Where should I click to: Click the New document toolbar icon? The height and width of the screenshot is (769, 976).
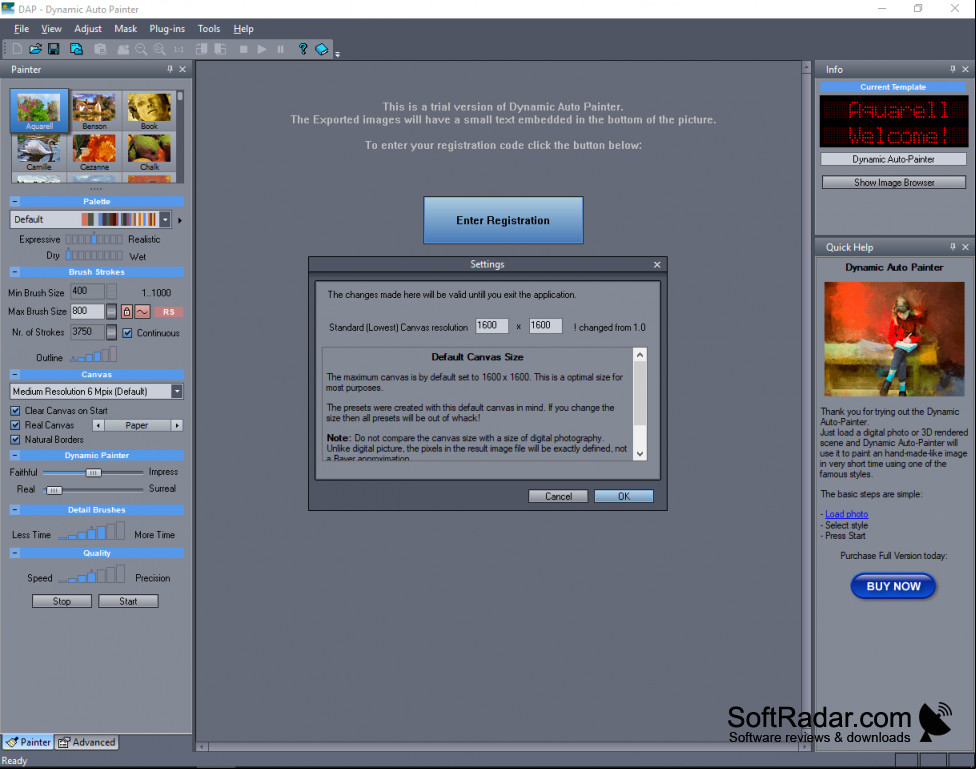(17, 49)
